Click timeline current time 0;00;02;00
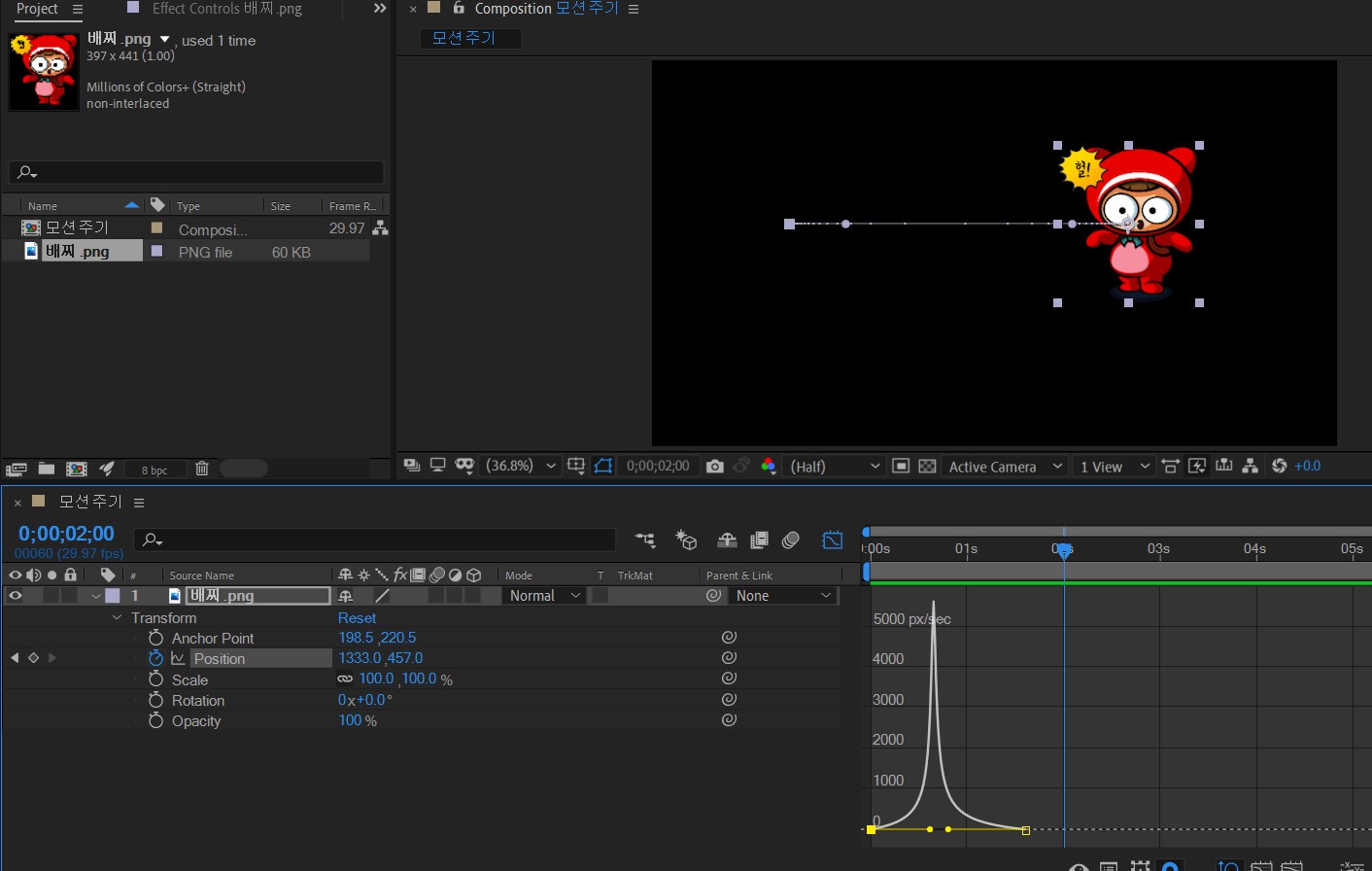 [66, 534]
